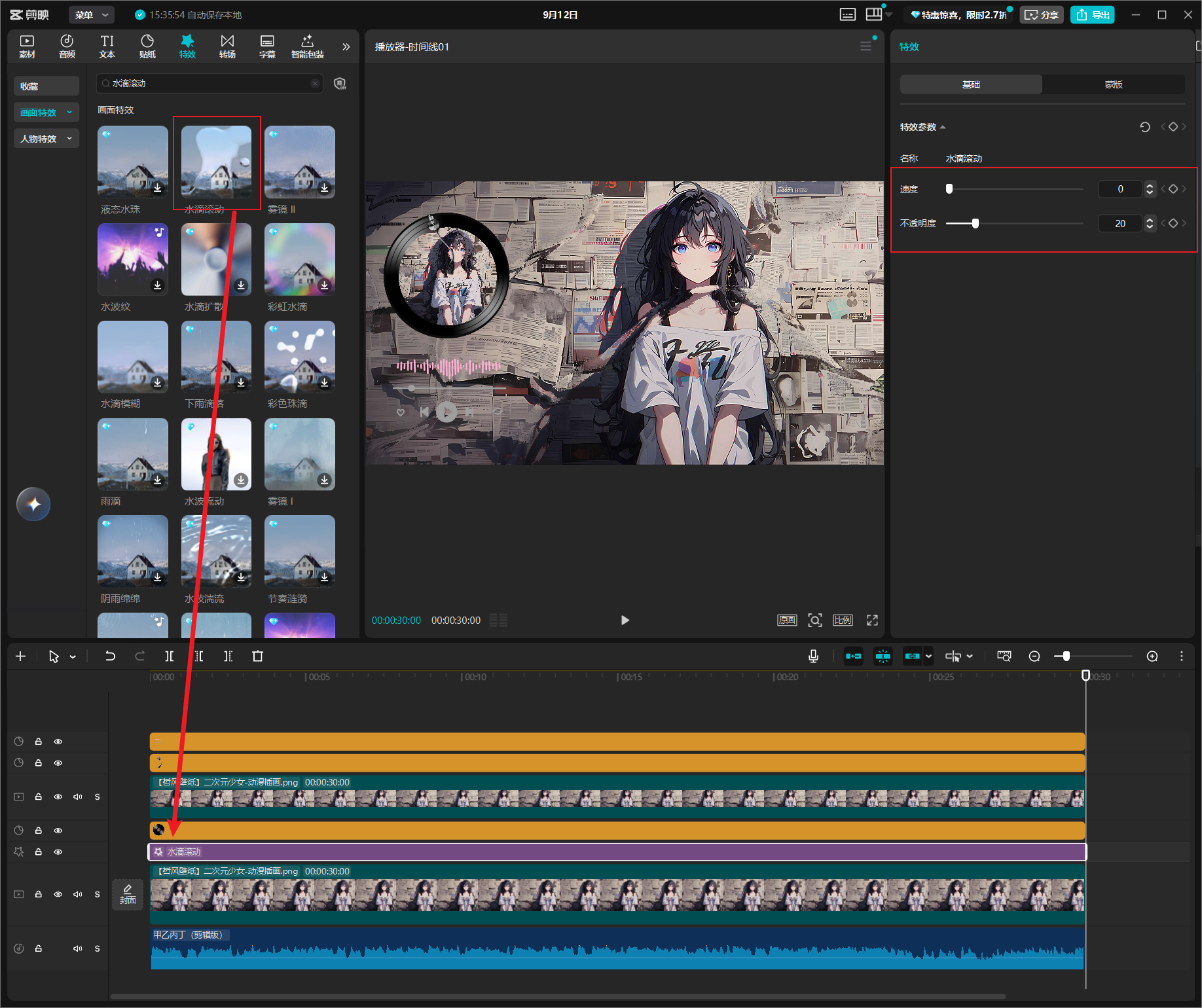
Task: Download the 彩虹水滴 effect
Action: tap(325, 285)
